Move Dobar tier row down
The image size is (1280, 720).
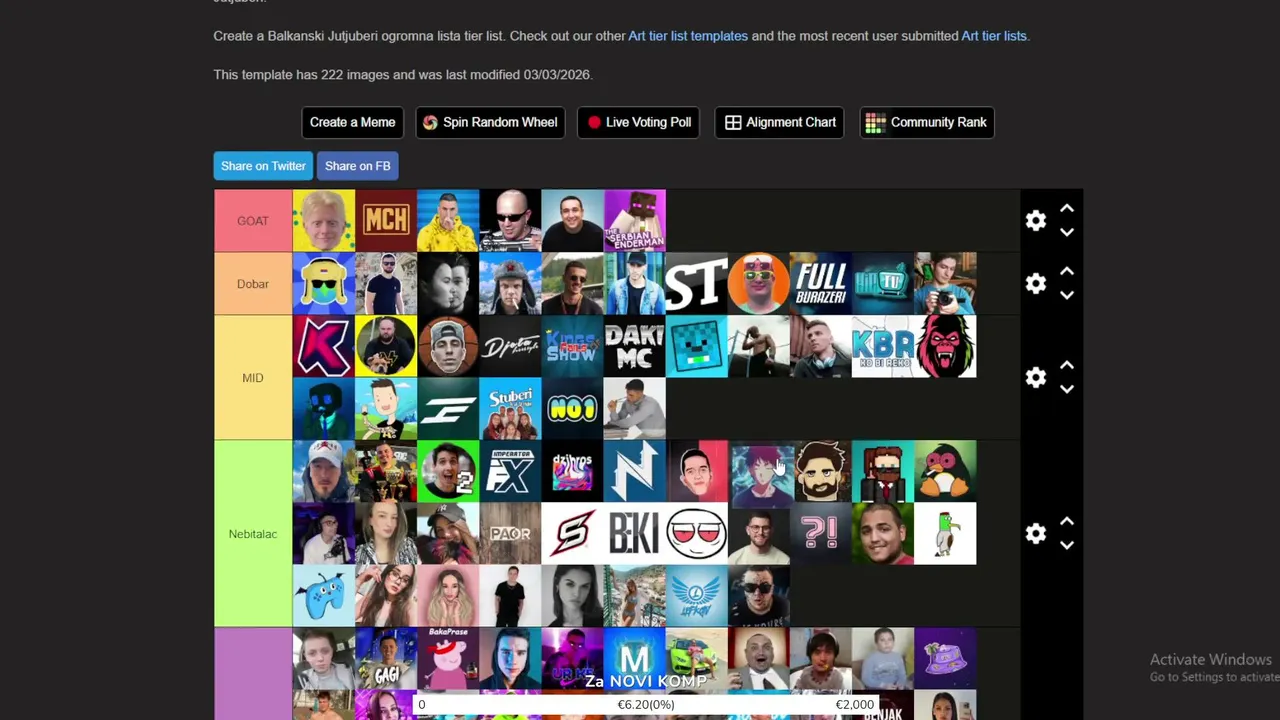pos(1067,295)
